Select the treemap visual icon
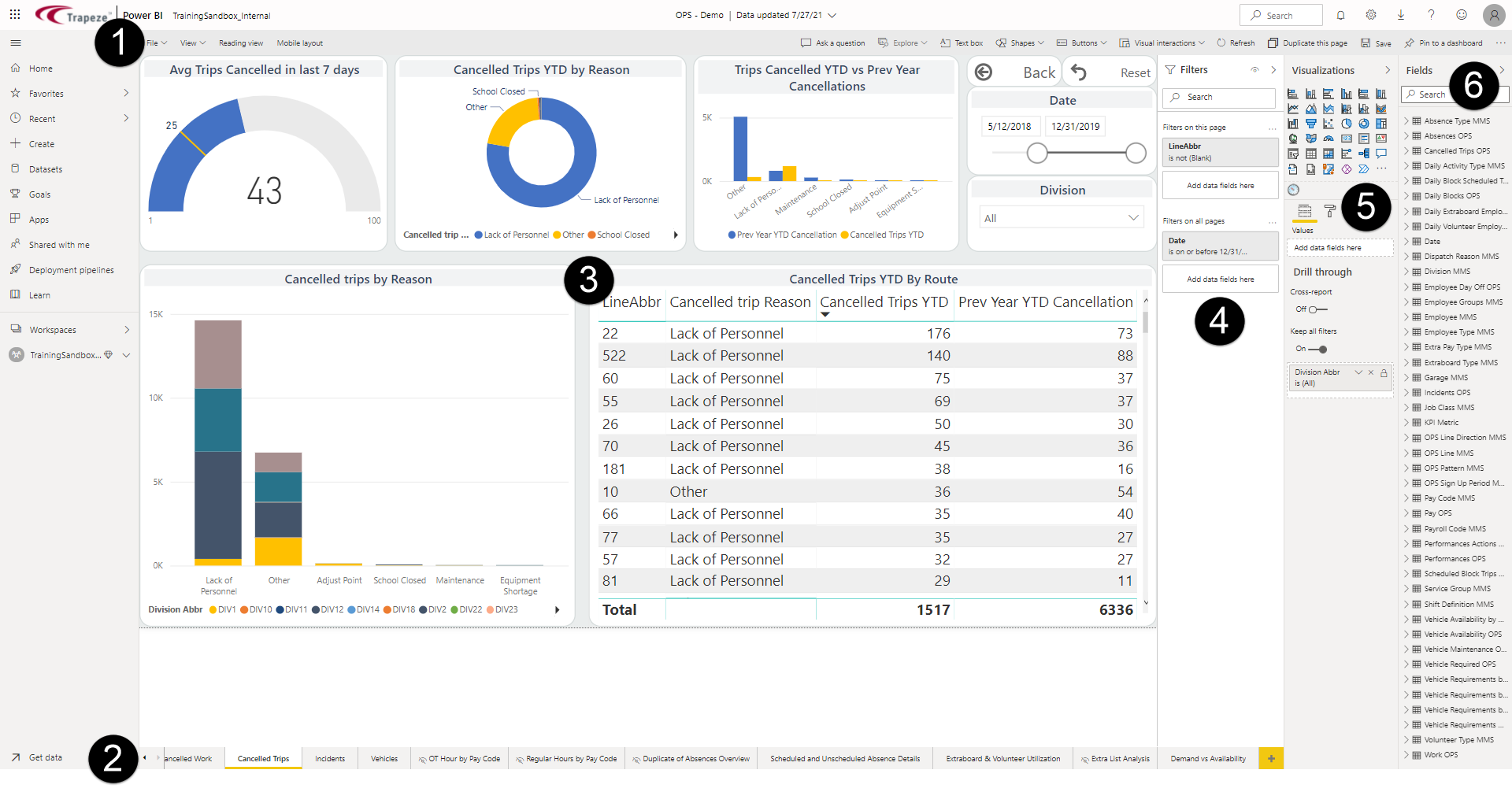 [1381, 124]
